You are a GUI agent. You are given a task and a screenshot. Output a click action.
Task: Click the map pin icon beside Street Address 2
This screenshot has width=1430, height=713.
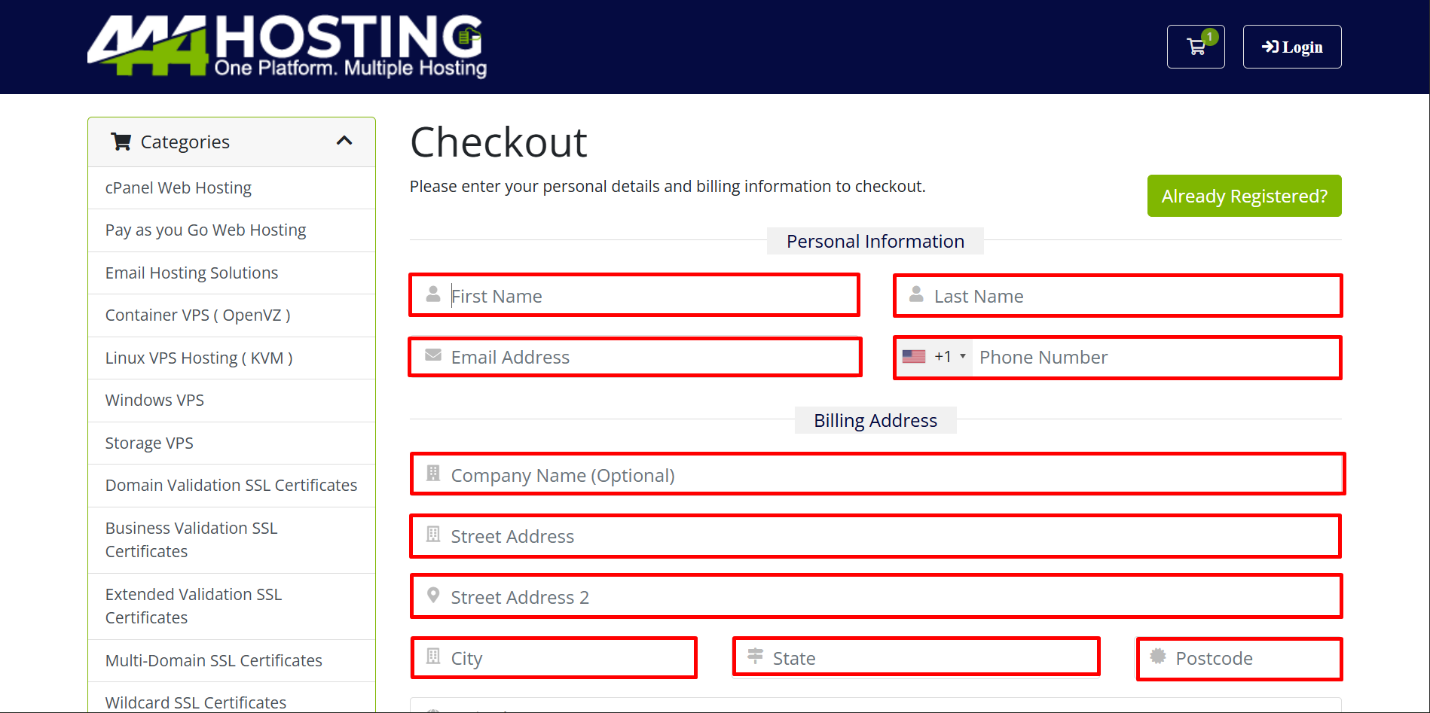[x=433, y=596]
